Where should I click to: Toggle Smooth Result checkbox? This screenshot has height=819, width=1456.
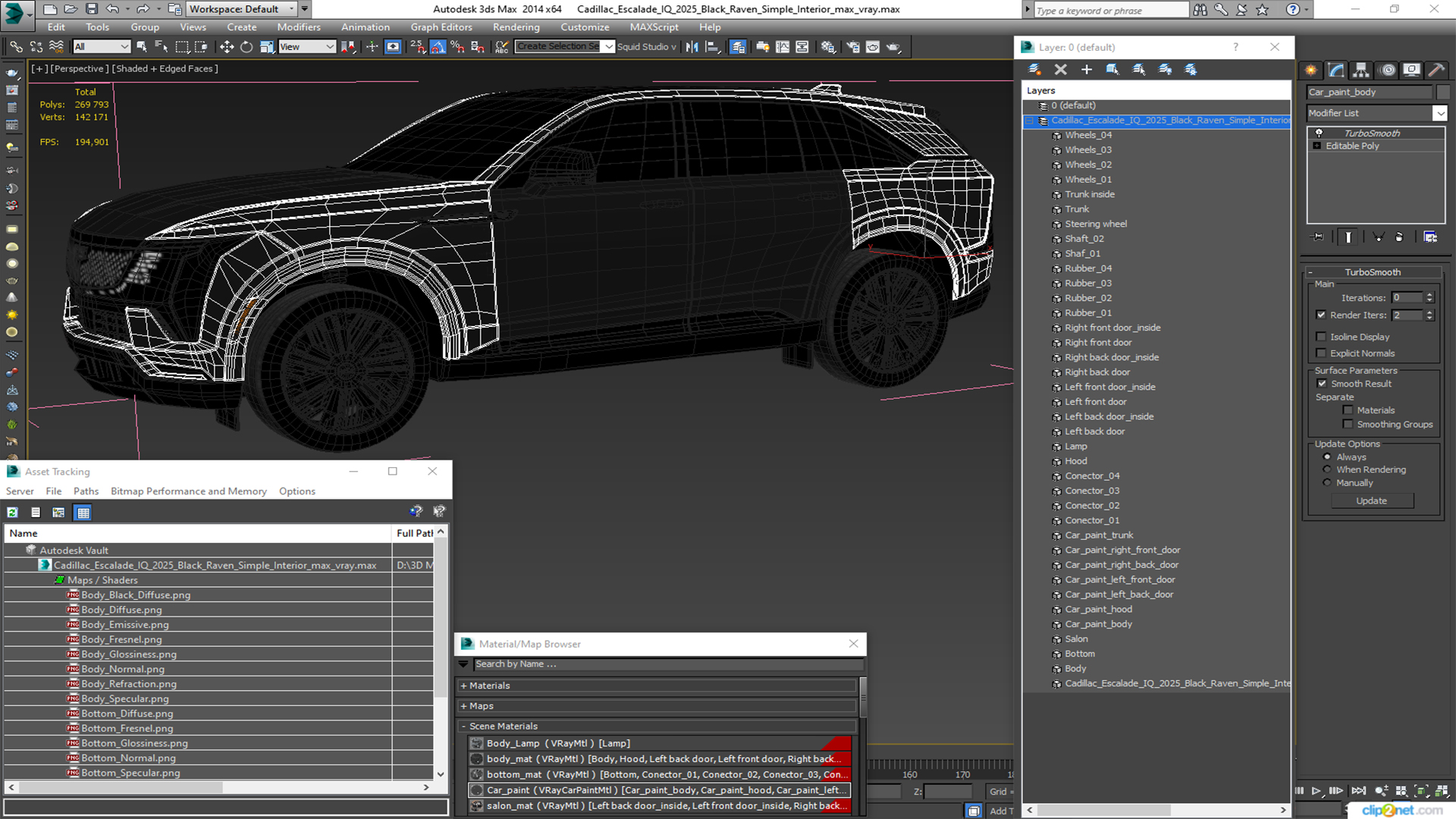[x=1322, y=384]
